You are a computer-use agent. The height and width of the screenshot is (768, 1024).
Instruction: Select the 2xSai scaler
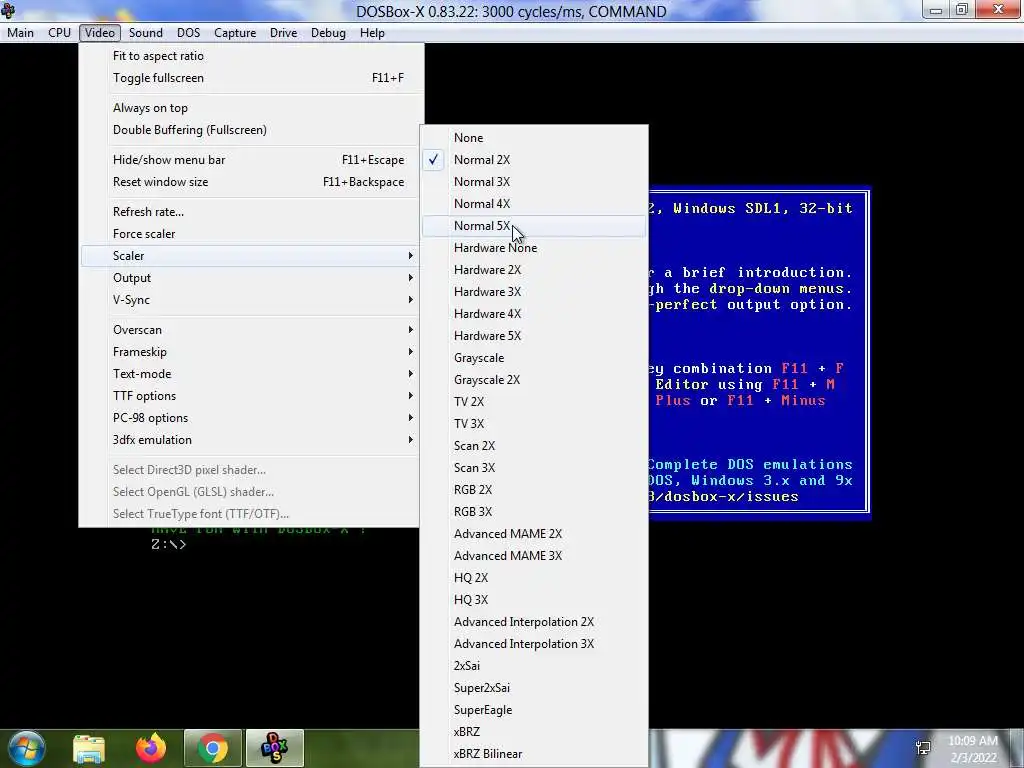(534, 666)
